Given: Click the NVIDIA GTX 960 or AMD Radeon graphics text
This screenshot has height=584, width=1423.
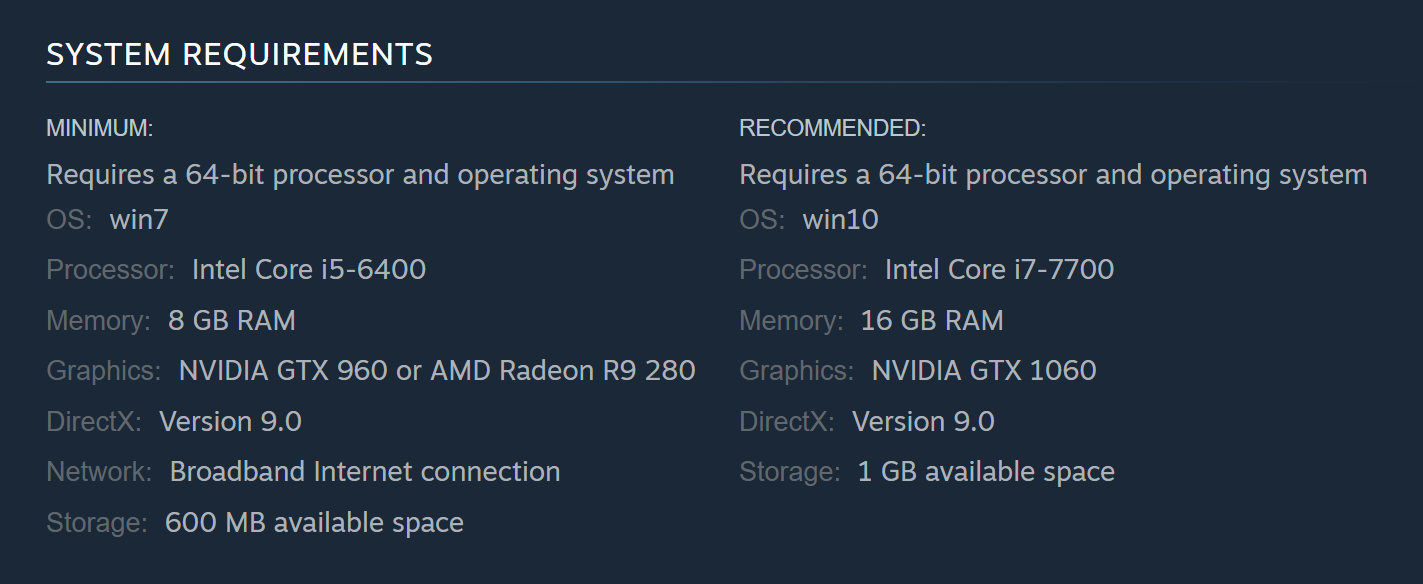Looking at the screenshot, I should click(x=437, y=371).
